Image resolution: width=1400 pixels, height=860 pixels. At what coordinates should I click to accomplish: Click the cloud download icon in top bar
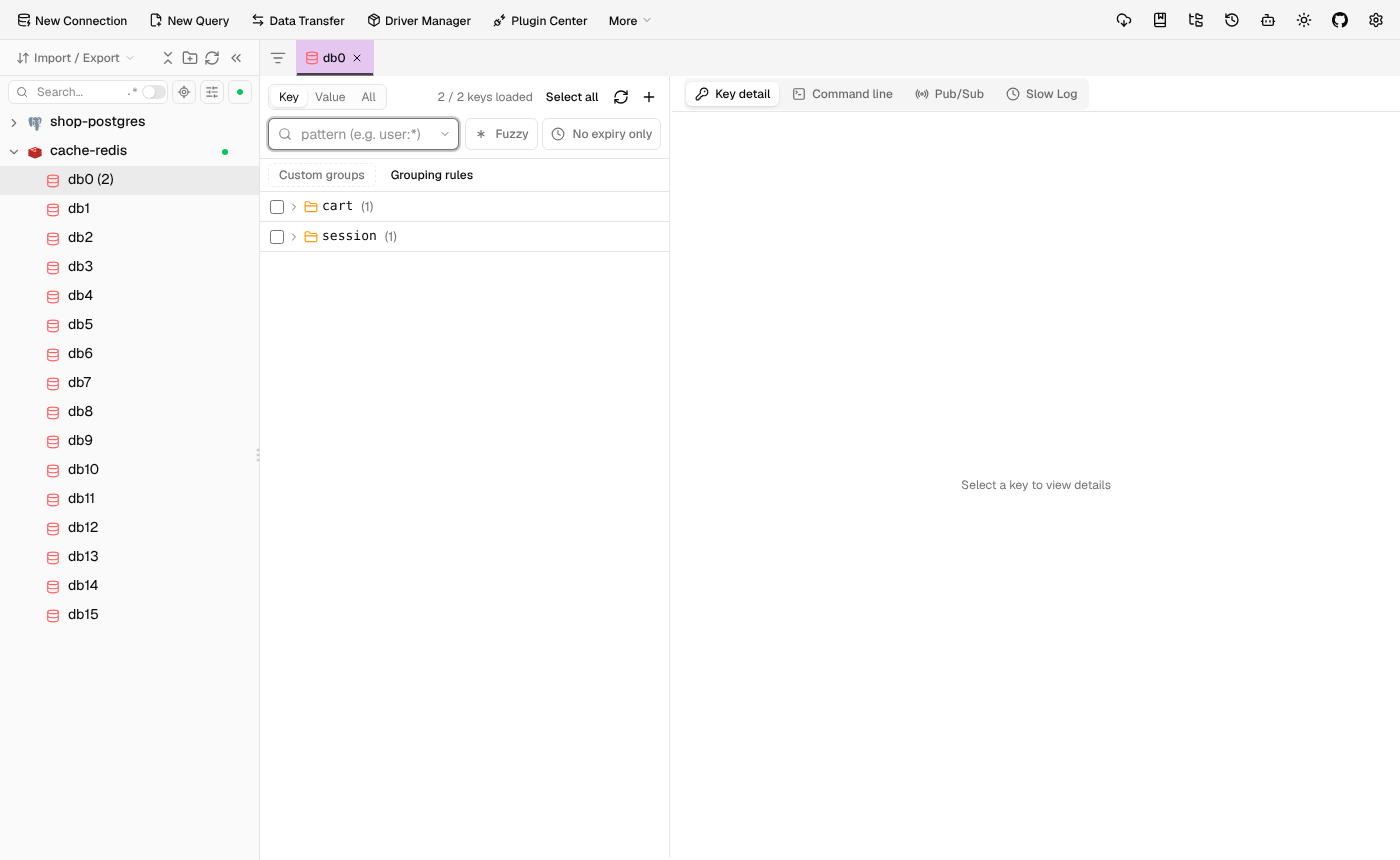pos(1124,20)
